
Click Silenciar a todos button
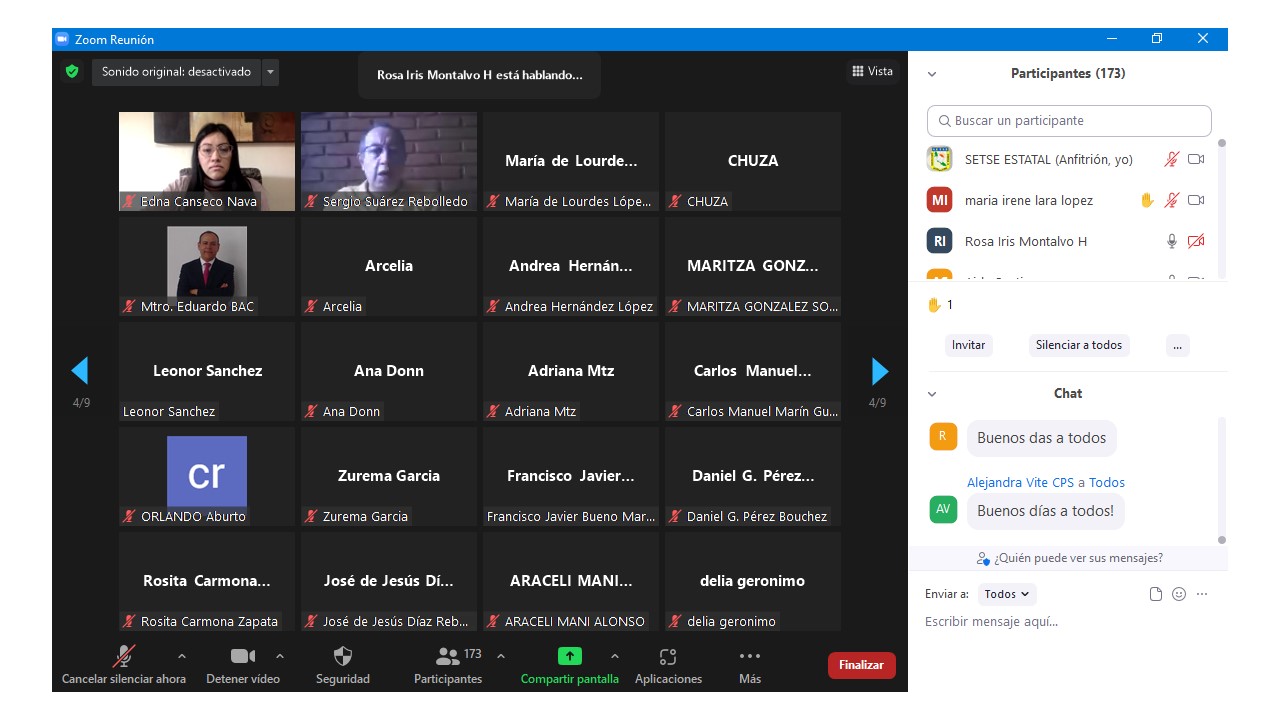(1079, 345)
